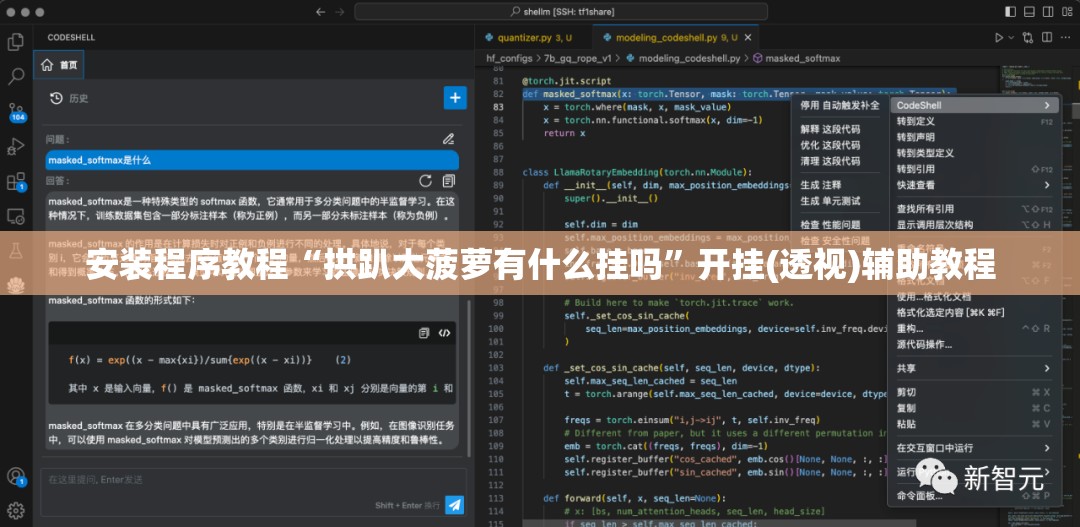The image size is (1080, 527).
Task: Open the Manage gear icon
Action: 15,510
